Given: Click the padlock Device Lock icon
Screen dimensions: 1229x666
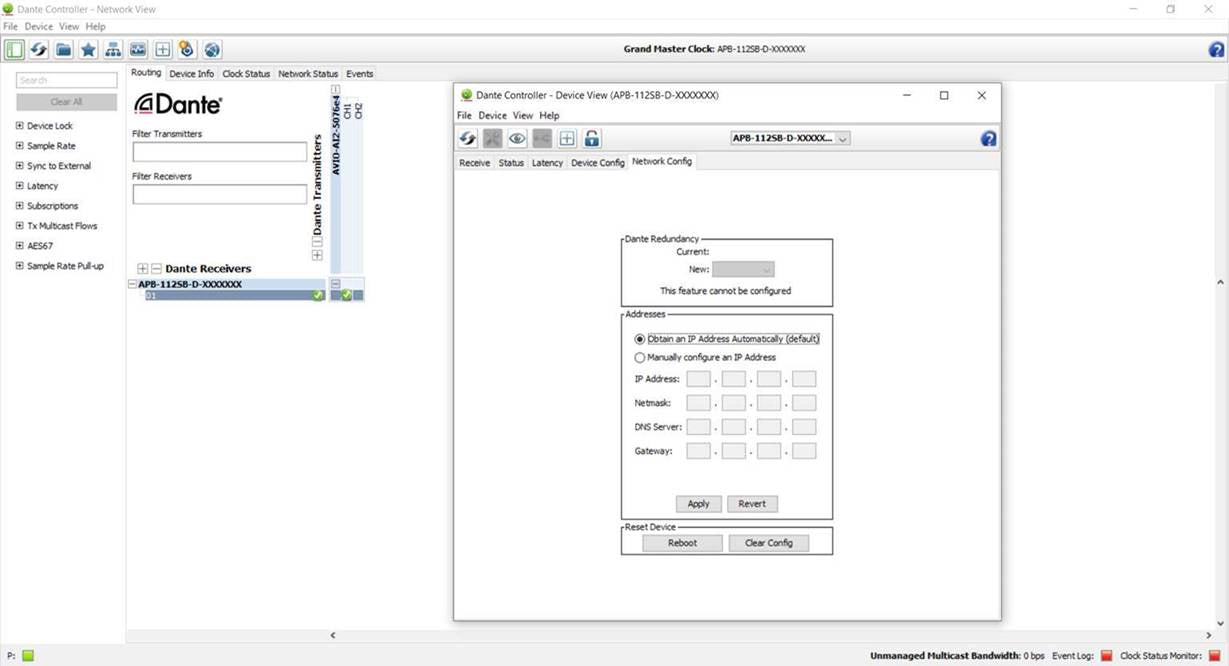Looking at the screenshot, I should click(592, 139).
